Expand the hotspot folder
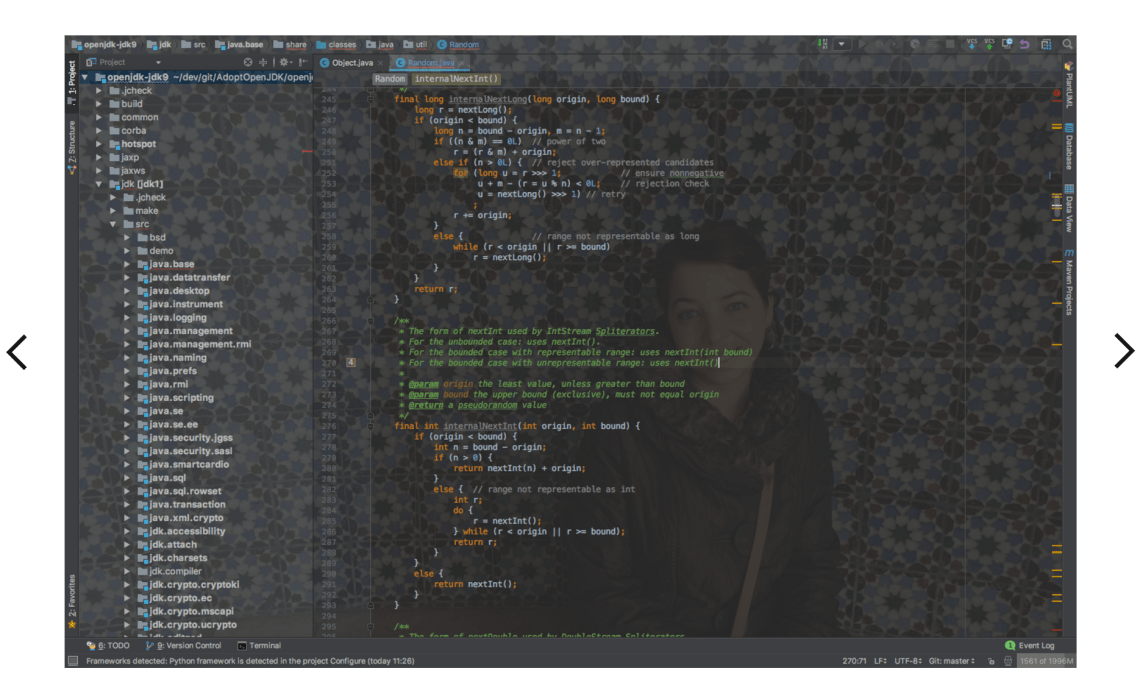1140x685 pixels. click(x=100, y=144)
